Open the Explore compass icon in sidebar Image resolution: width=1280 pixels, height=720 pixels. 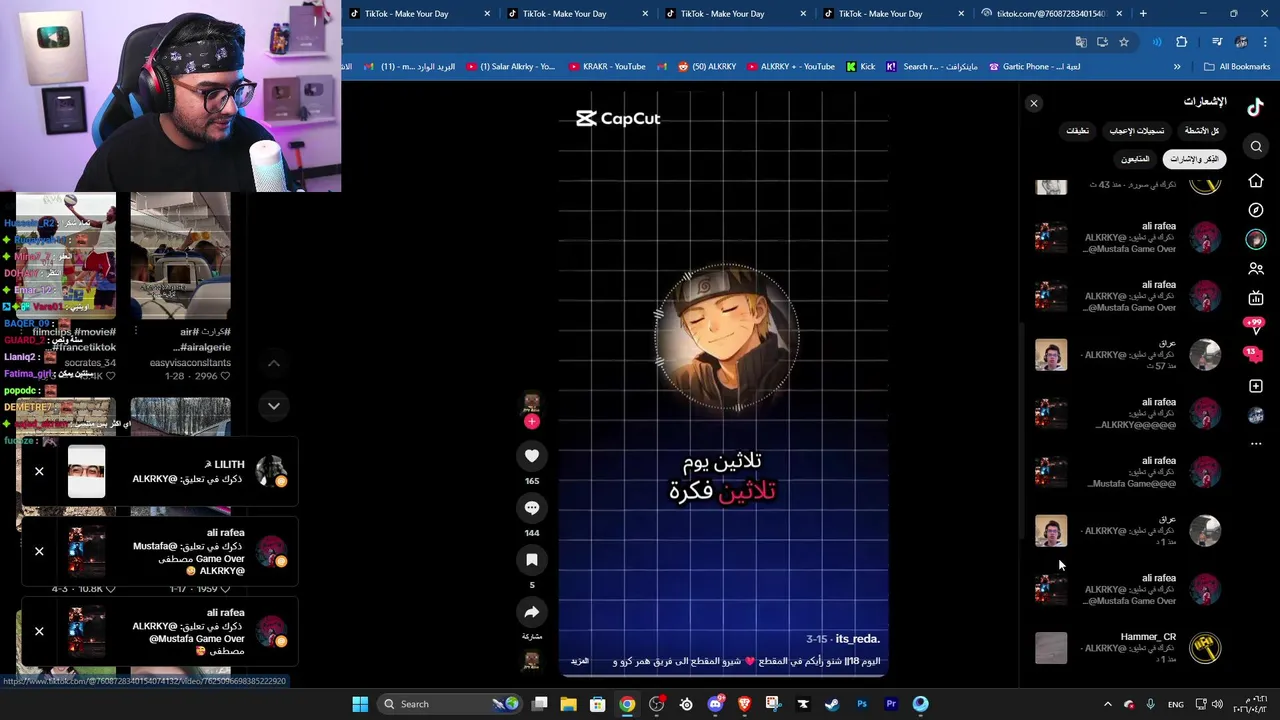(1256, 210)
